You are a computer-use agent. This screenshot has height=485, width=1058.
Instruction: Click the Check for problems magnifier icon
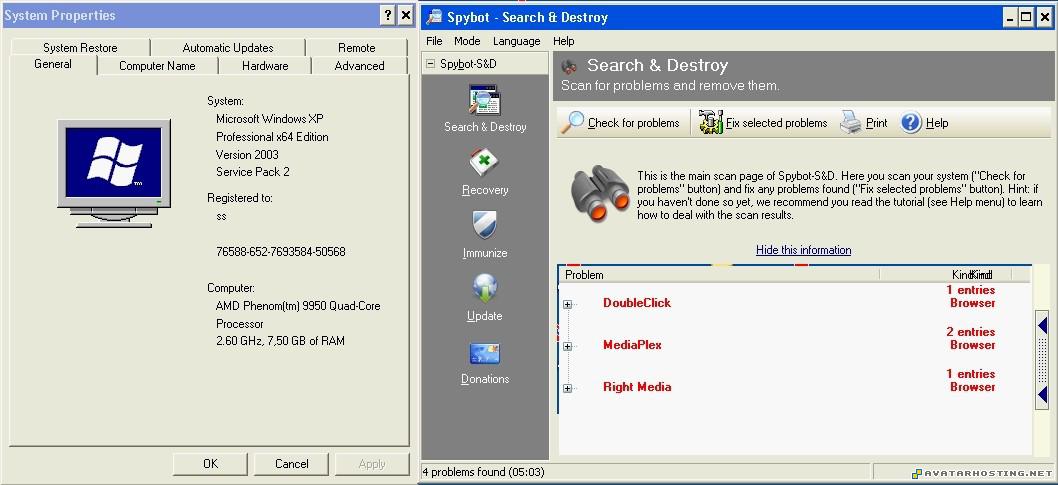[573, 123]
